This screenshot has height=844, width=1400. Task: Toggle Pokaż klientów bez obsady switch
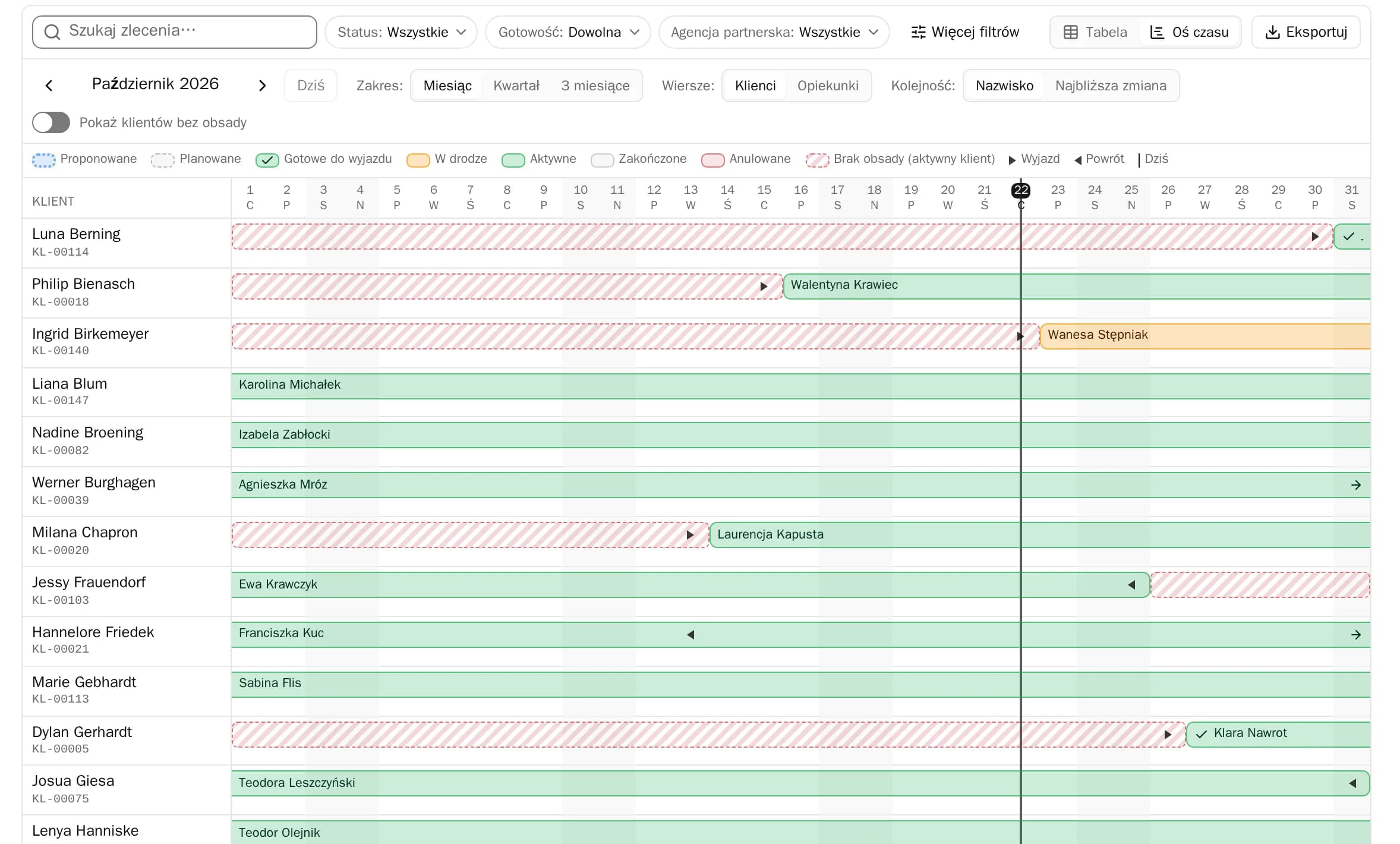click(51, 122)
